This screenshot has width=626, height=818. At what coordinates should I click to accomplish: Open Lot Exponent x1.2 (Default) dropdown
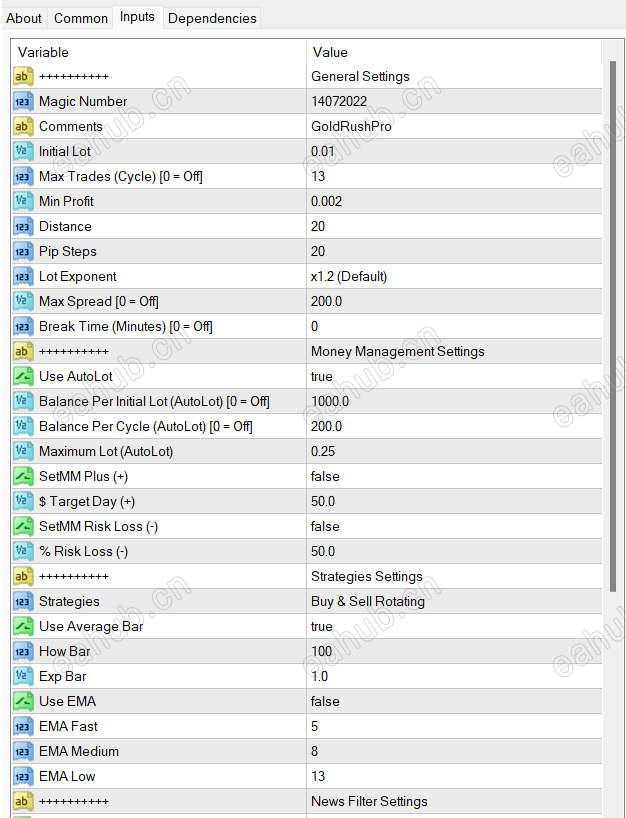(349, 276)
